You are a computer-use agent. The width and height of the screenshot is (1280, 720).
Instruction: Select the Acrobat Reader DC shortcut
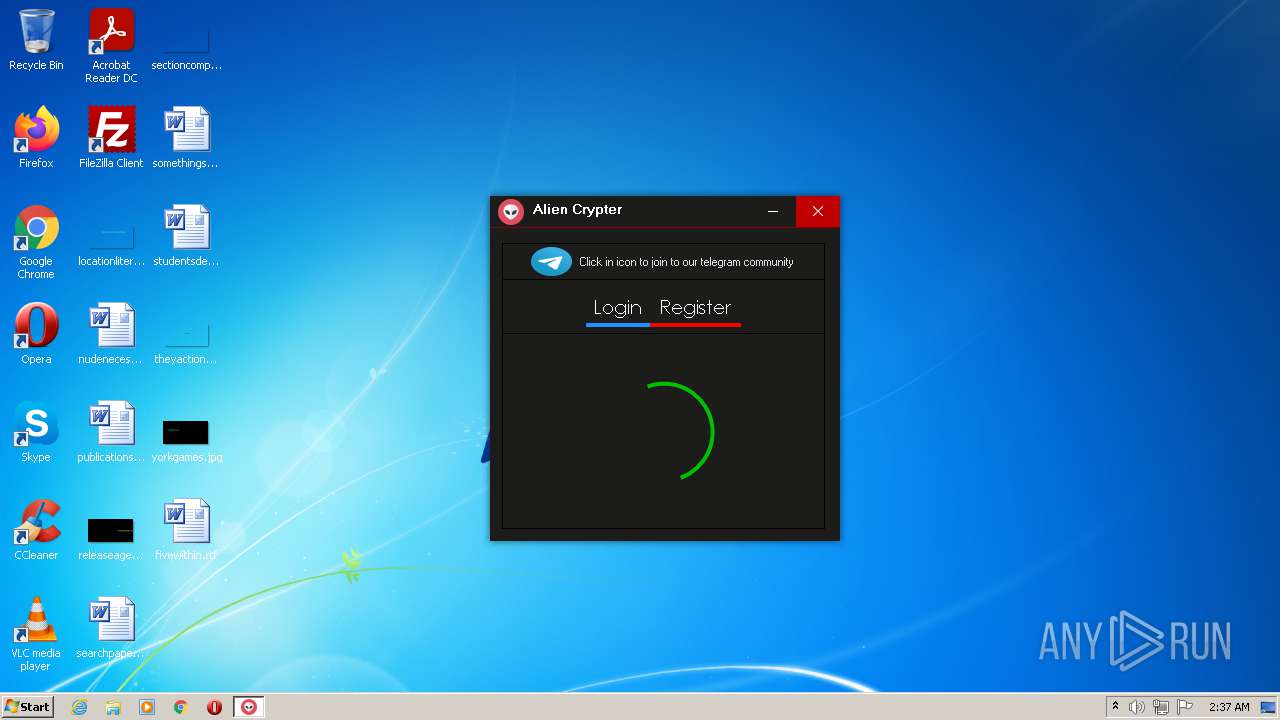pos(111,46)
